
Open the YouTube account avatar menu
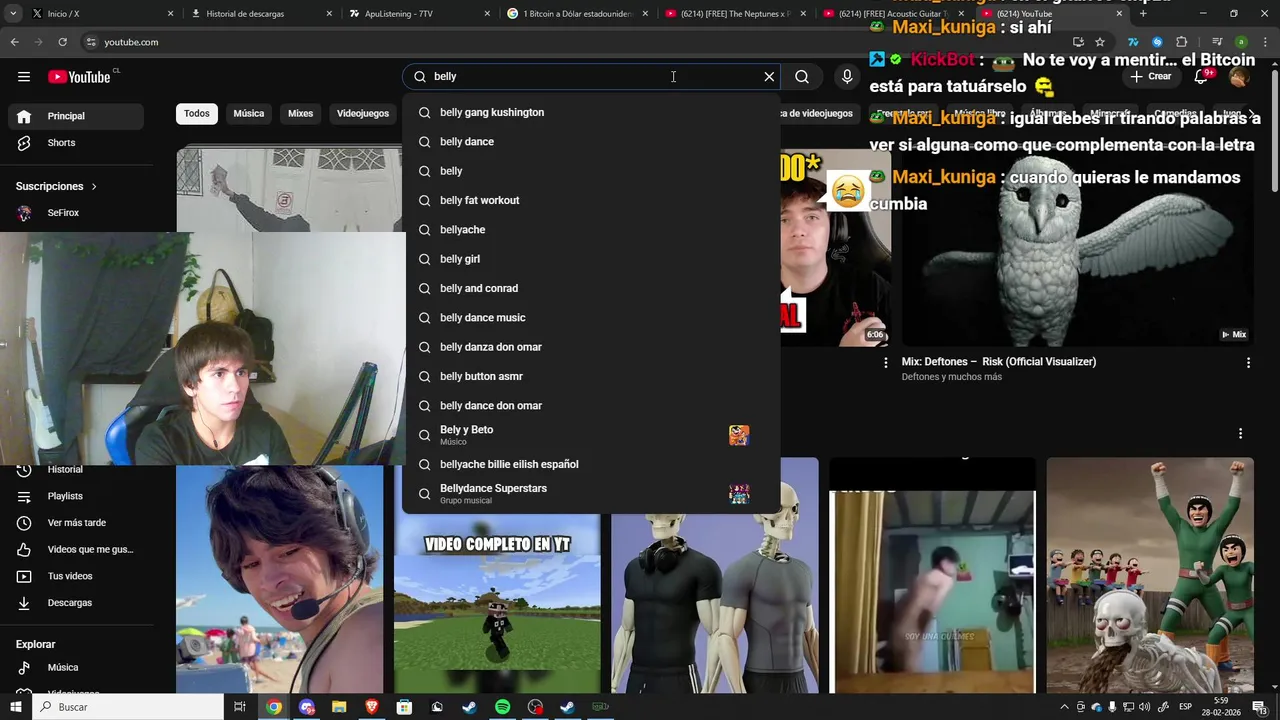tap(1239, 77)
